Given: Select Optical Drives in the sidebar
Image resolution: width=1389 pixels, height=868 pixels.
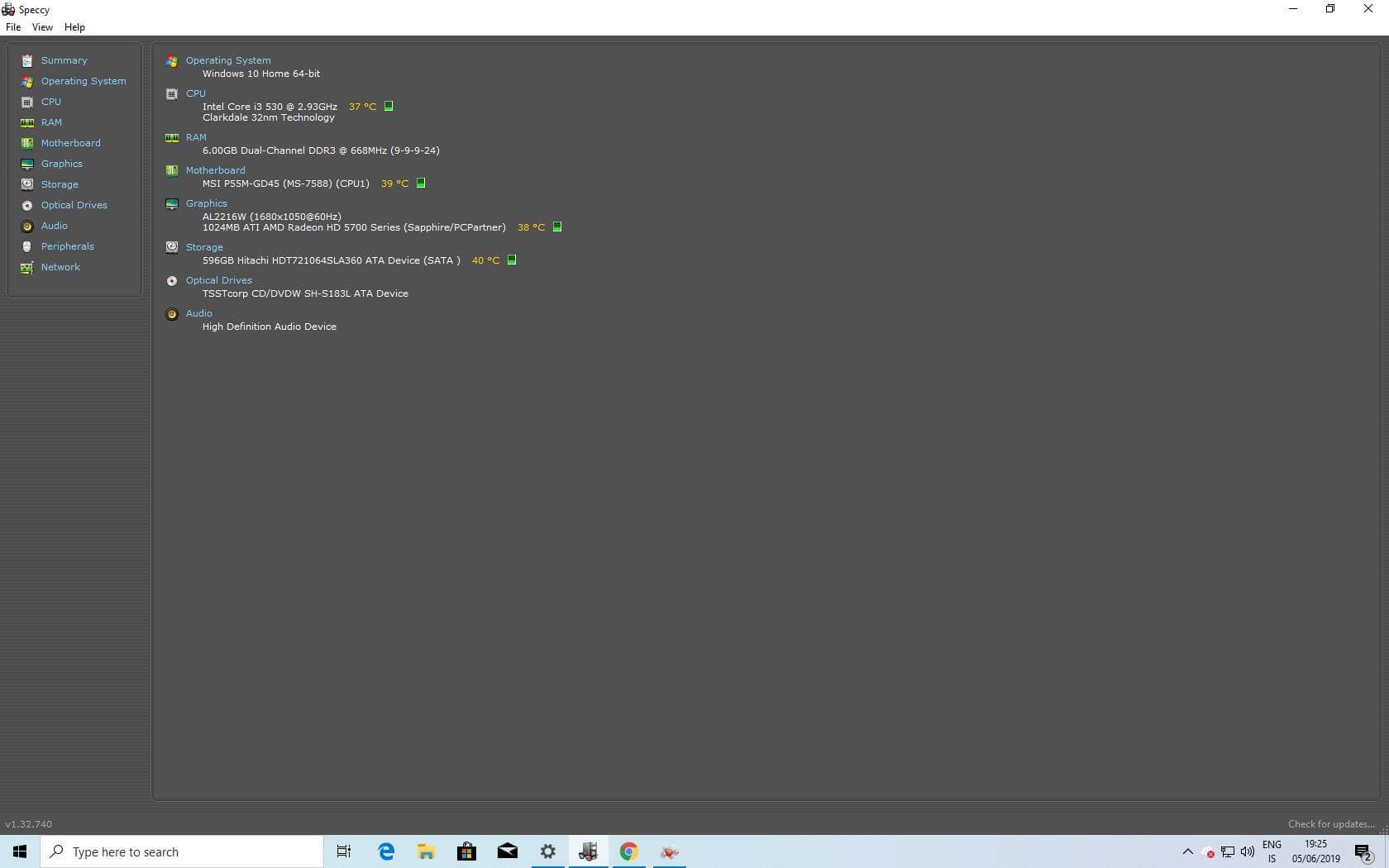Looking at the screenshot, I should (74, 205).
